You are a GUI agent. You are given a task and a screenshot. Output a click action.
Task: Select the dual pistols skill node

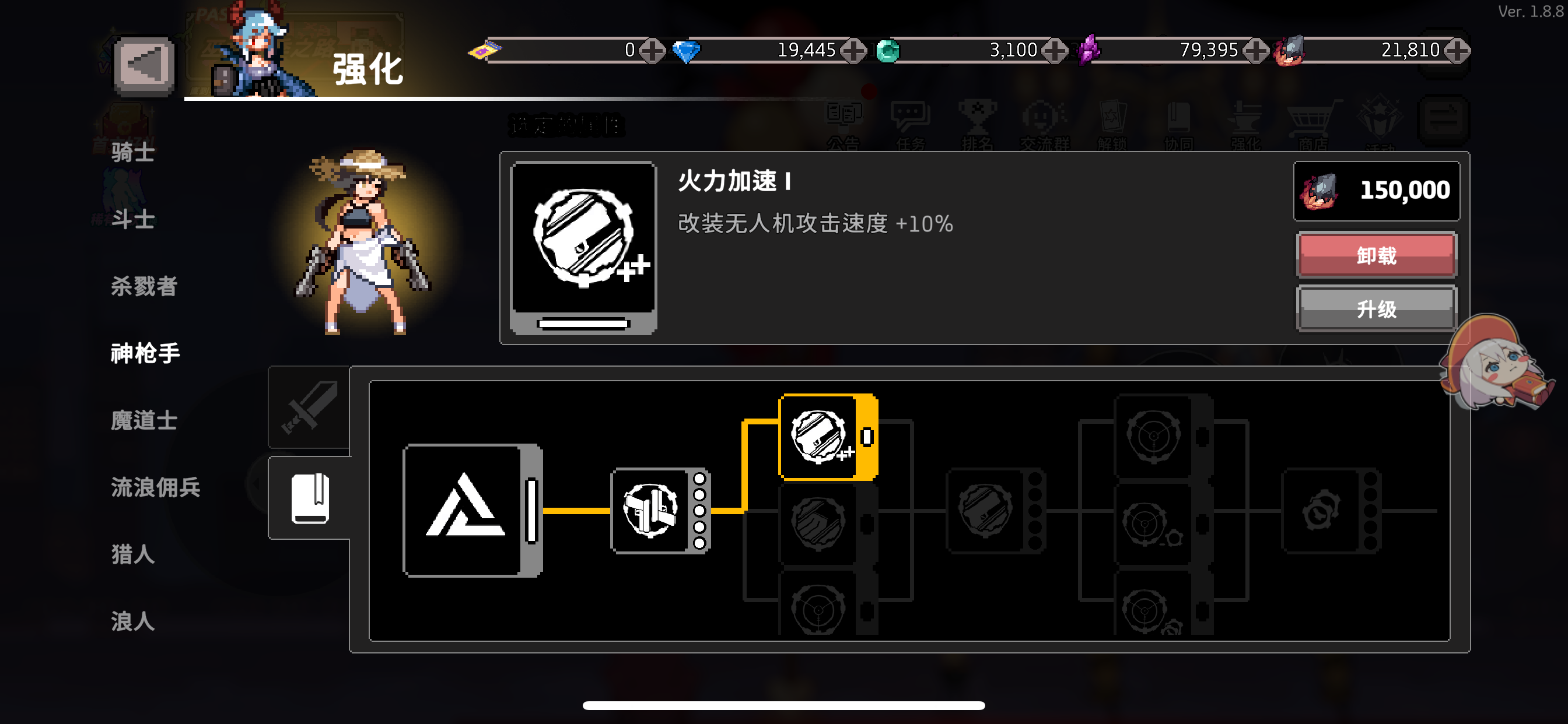pos(660,511)
